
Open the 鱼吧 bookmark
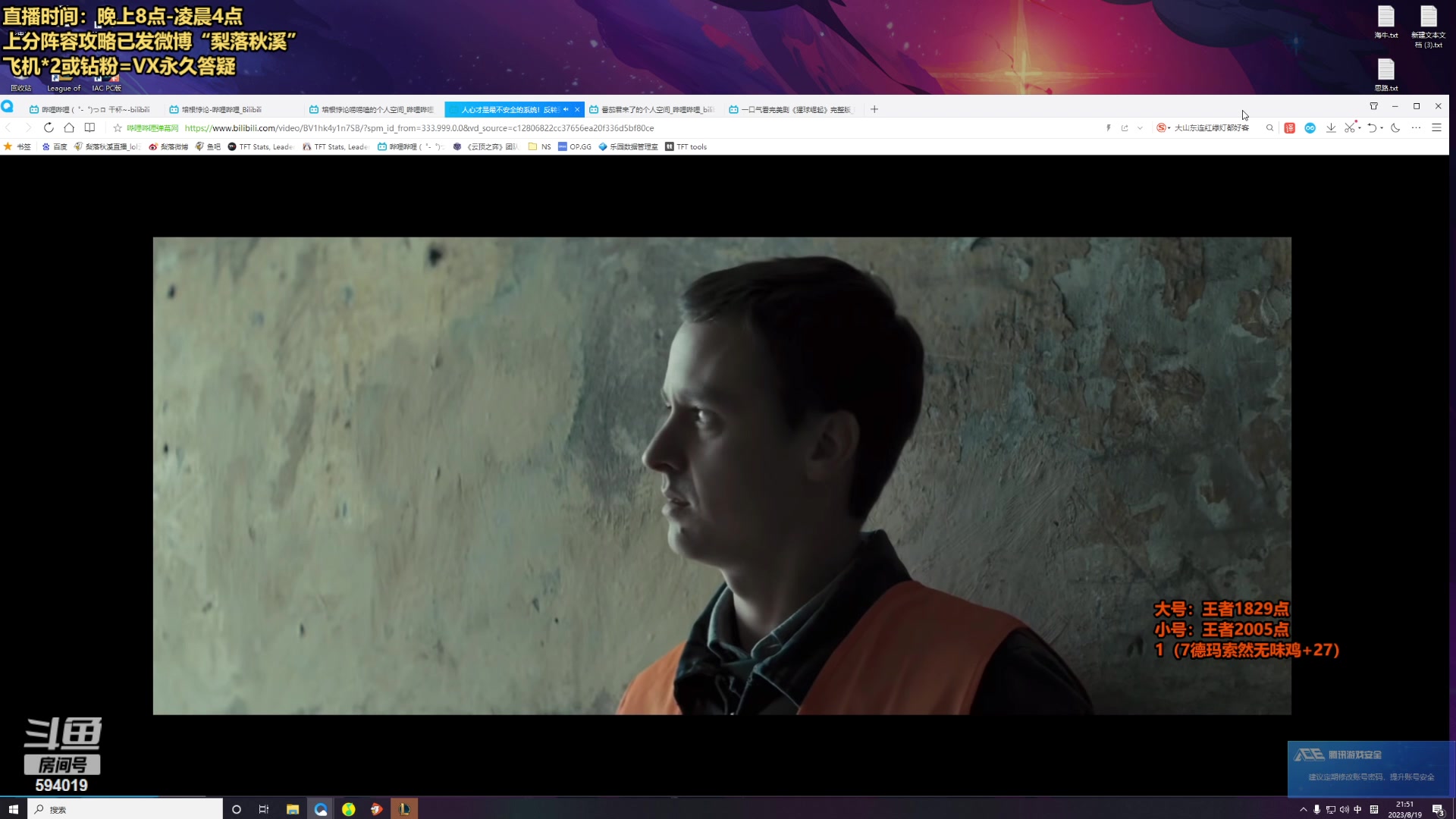(x=208, y=146)
